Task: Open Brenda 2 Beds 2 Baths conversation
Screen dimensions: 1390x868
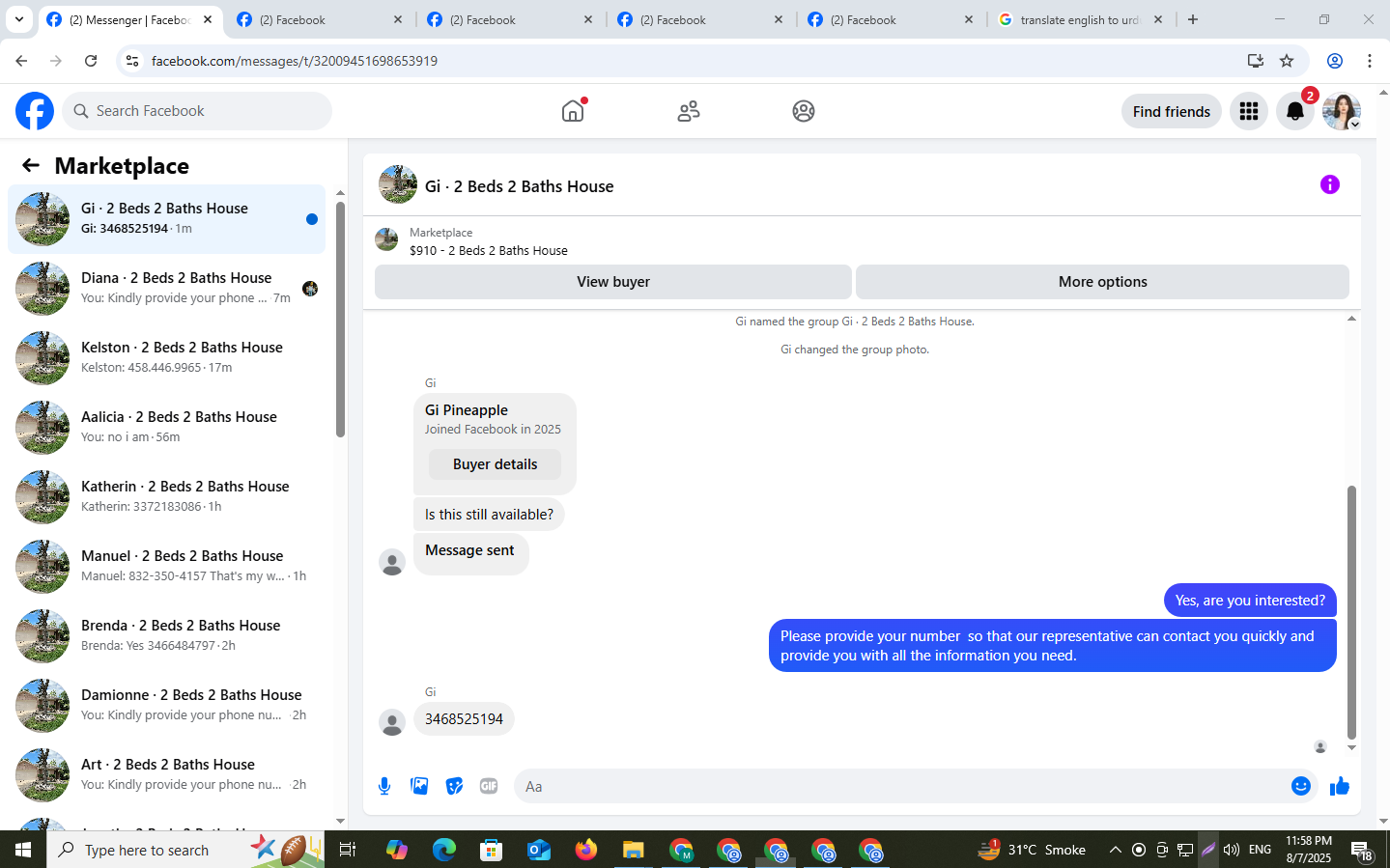Action: point(166,636)
